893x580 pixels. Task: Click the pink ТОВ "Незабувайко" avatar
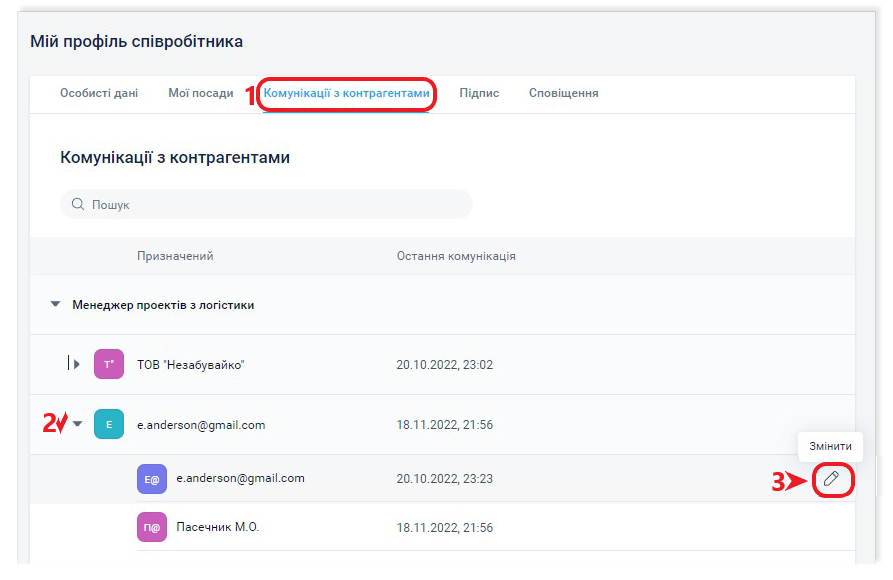point(108,365)
